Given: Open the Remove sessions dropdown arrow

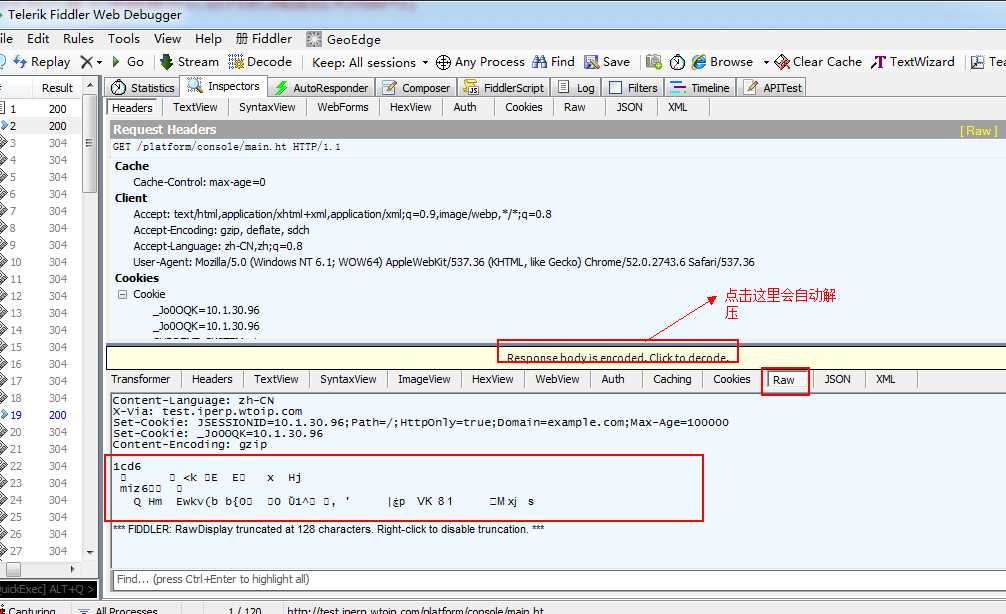Looking at the screenshot, I should point(99,62).
